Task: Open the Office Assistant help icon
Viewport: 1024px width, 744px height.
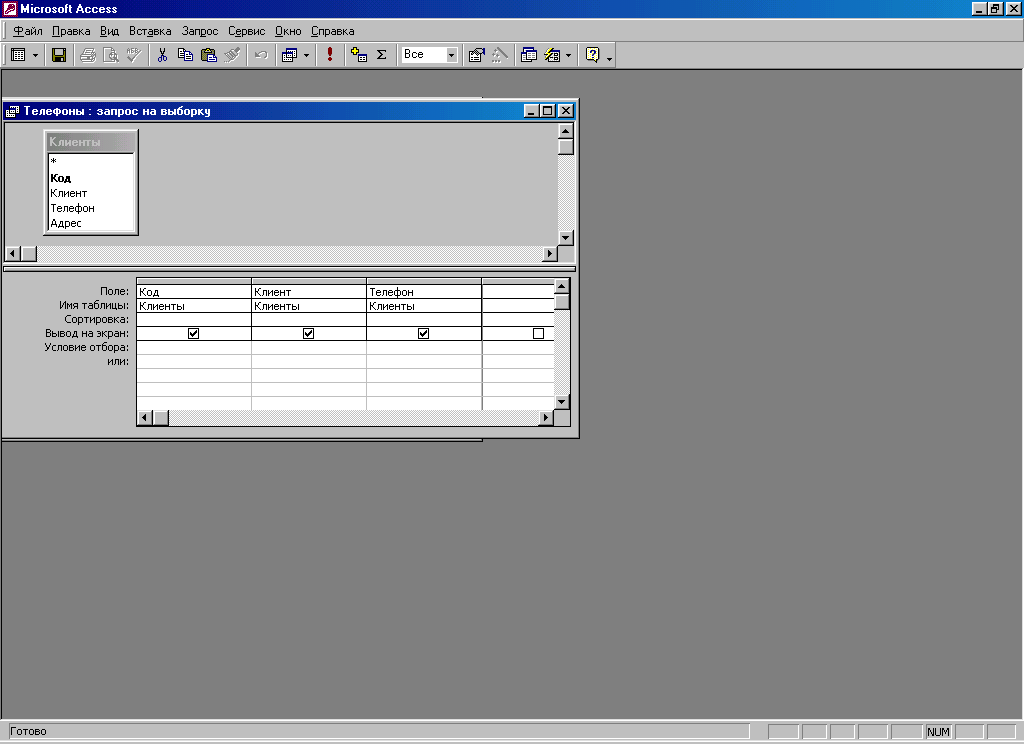Action: tap(592, 55)
